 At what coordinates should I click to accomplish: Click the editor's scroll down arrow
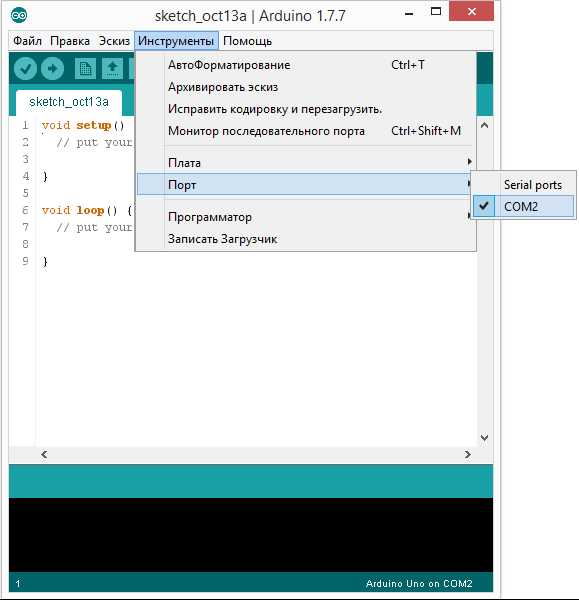tap(484, 438)
